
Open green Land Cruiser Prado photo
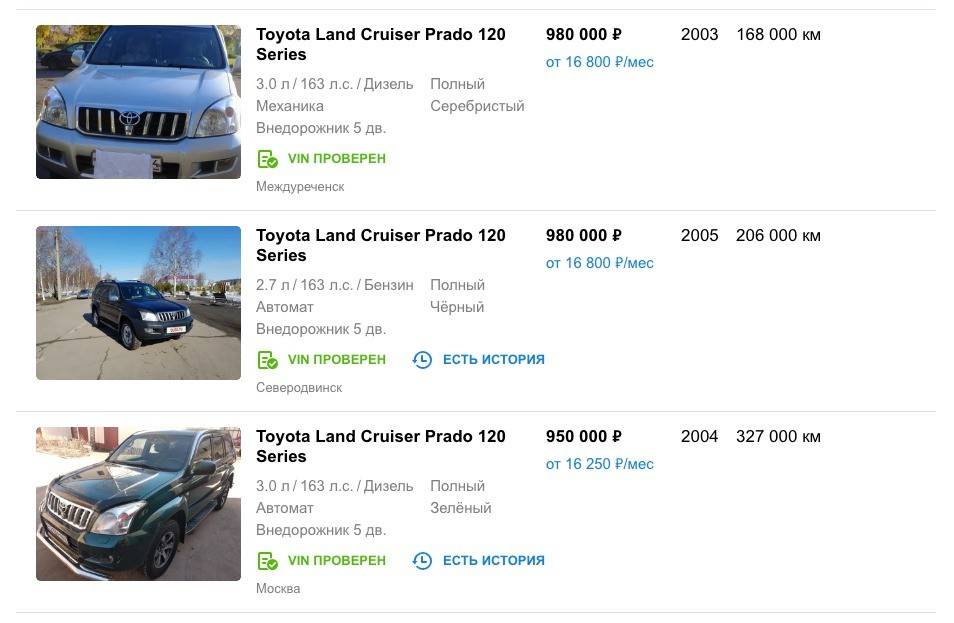pos(138,504)
